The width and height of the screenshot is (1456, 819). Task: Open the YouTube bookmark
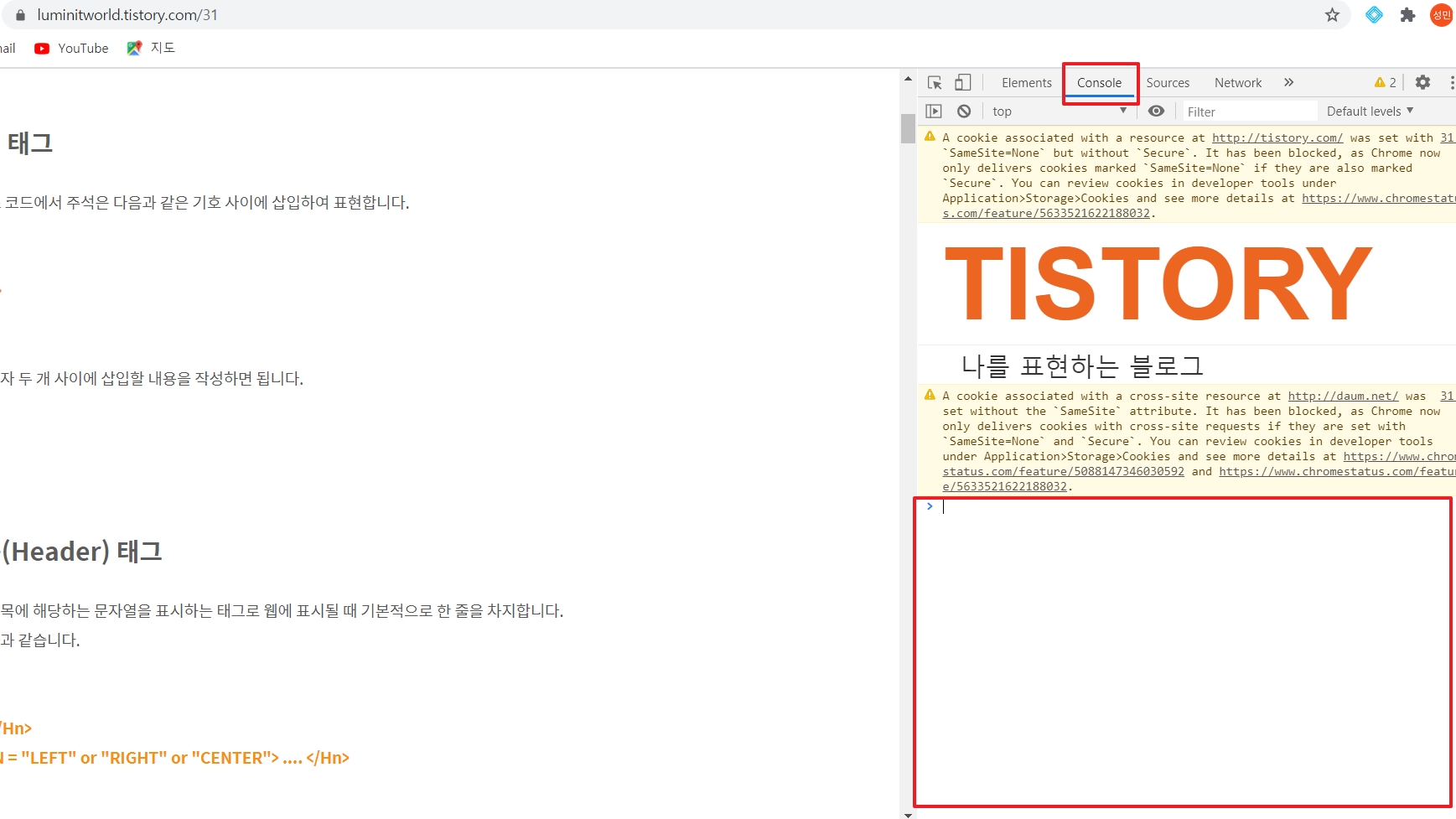[x=71, y=49]
